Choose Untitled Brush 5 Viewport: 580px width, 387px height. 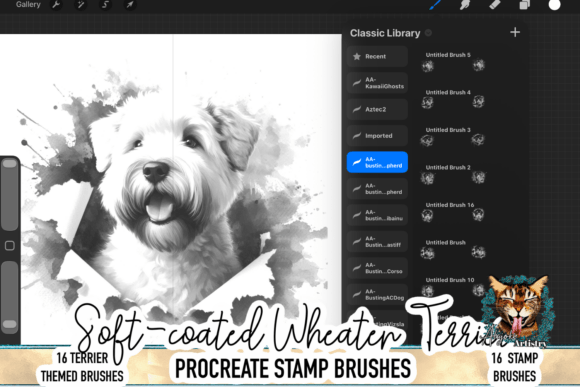point(453,62)
